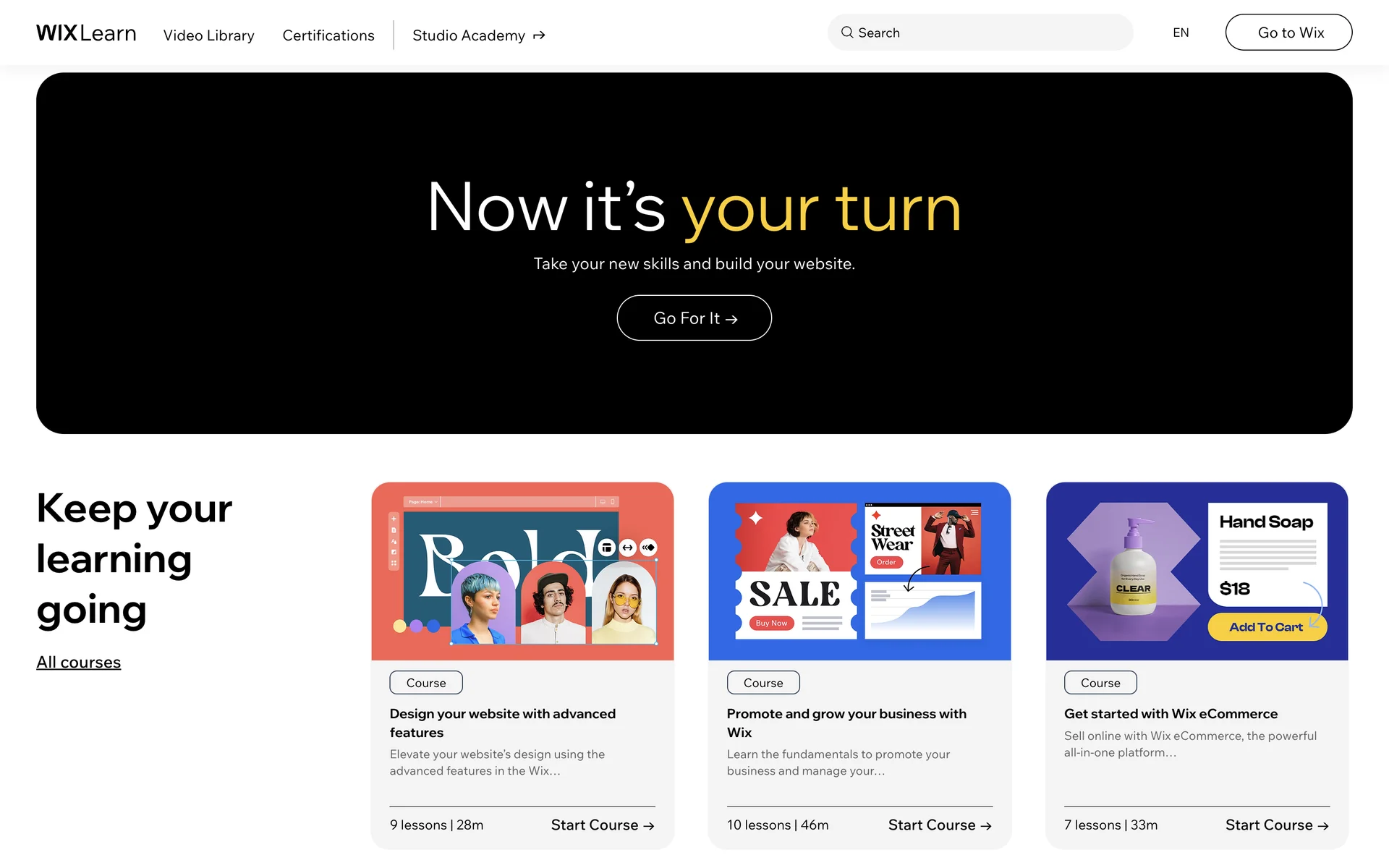Viewport: 1389px width, 868px height.
Task: Type in the Search field
Action: tap(991, 33)
